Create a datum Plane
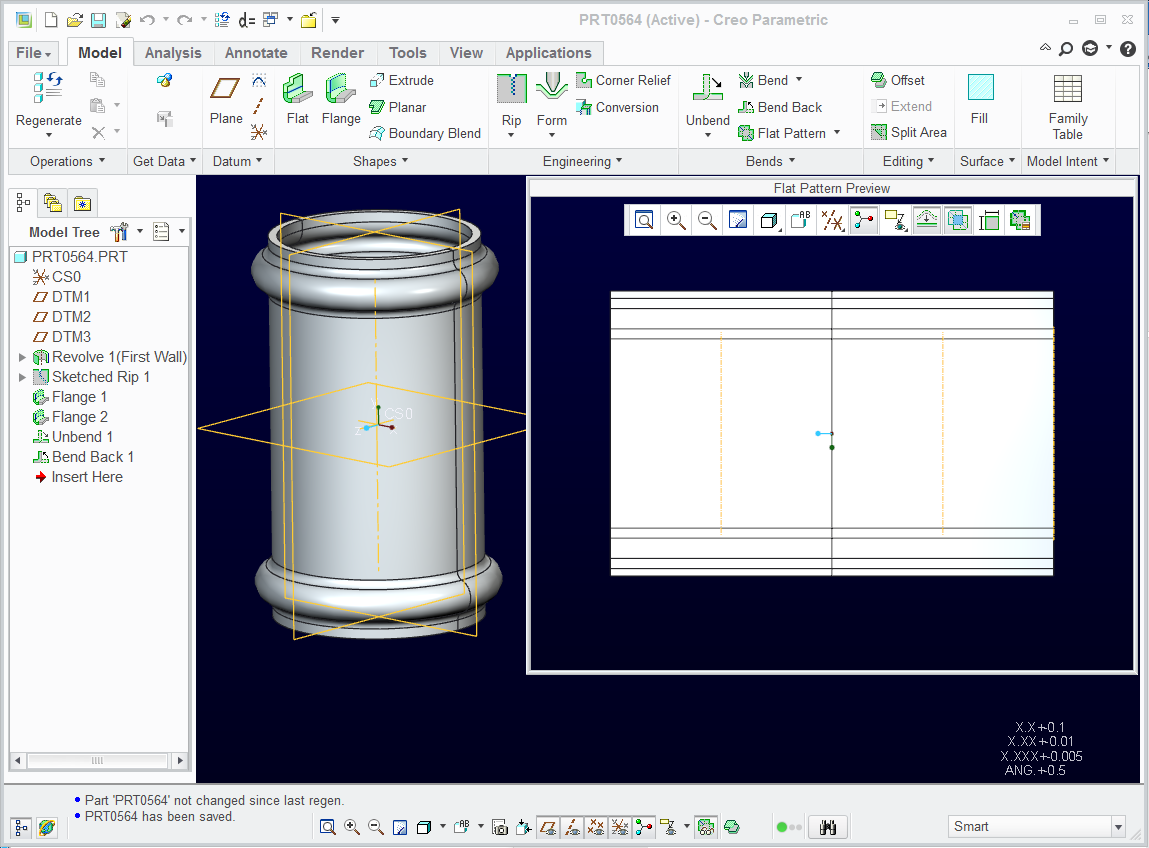 [x=226, y=100]
